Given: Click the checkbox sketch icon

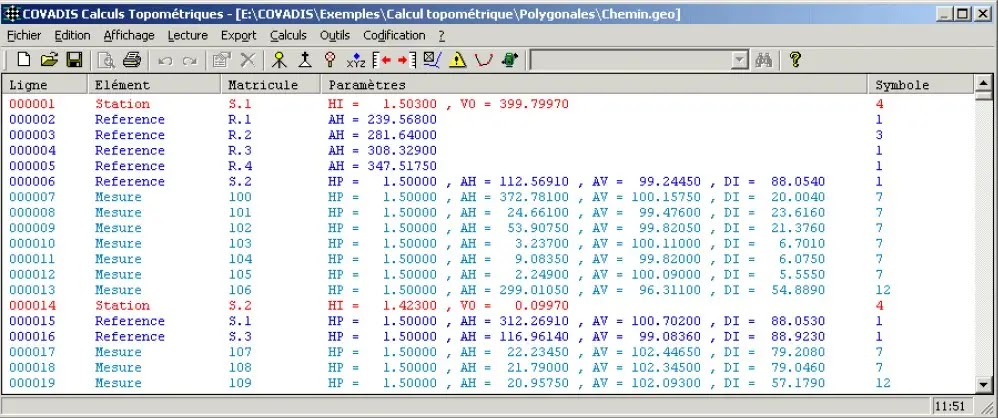Looking at the screenshot, I should (x=432, y=60).
